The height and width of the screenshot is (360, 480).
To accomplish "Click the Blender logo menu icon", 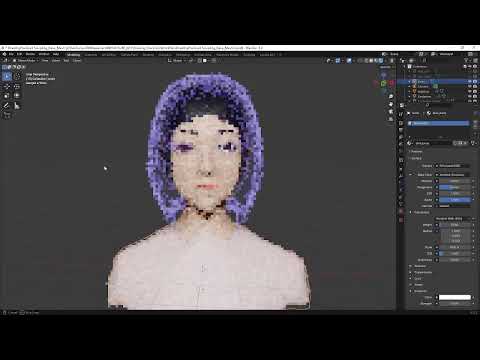I will 4,54.
